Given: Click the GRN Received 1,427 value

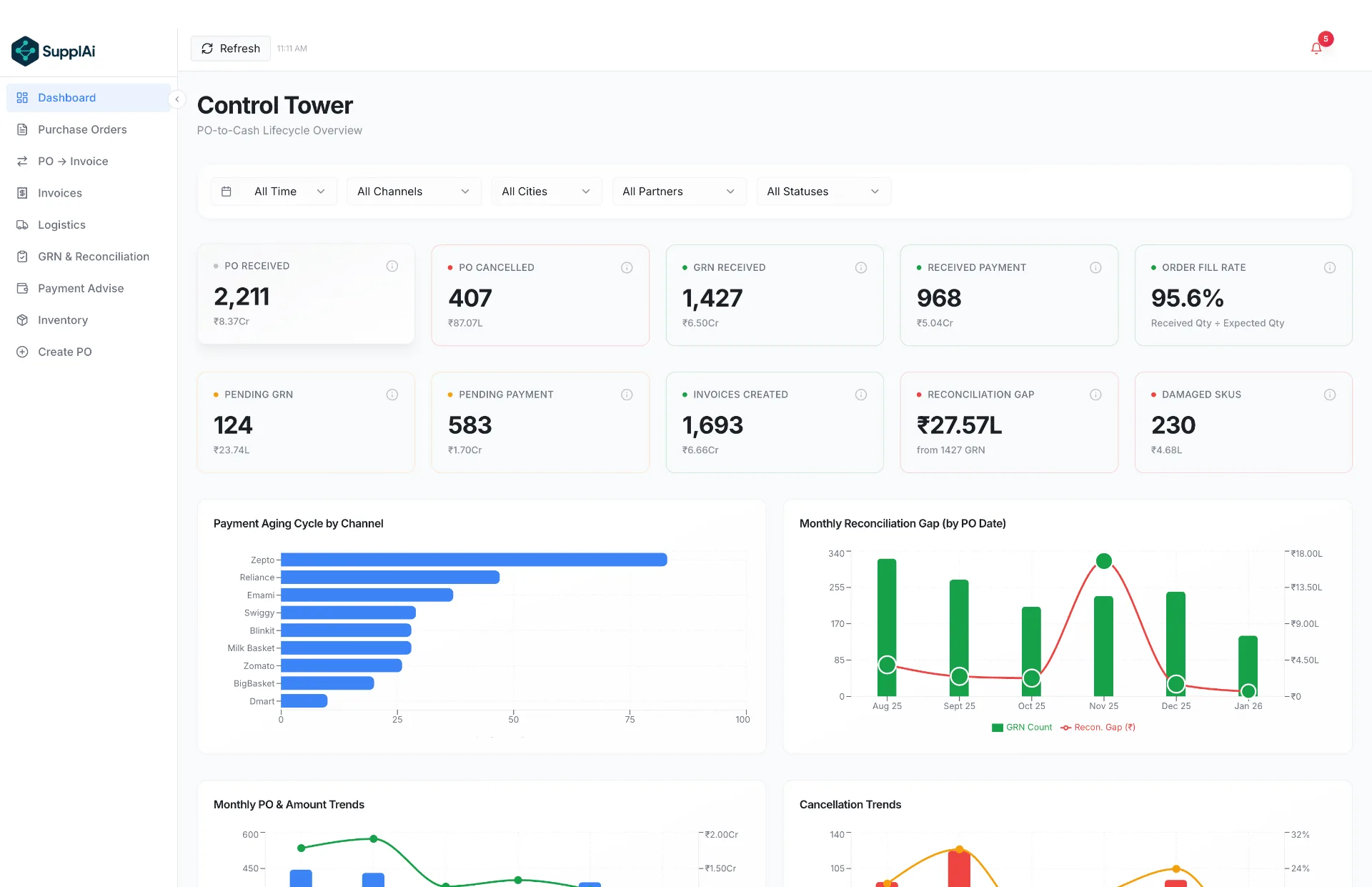Looking at the screenshot, I should click(712, 298).
